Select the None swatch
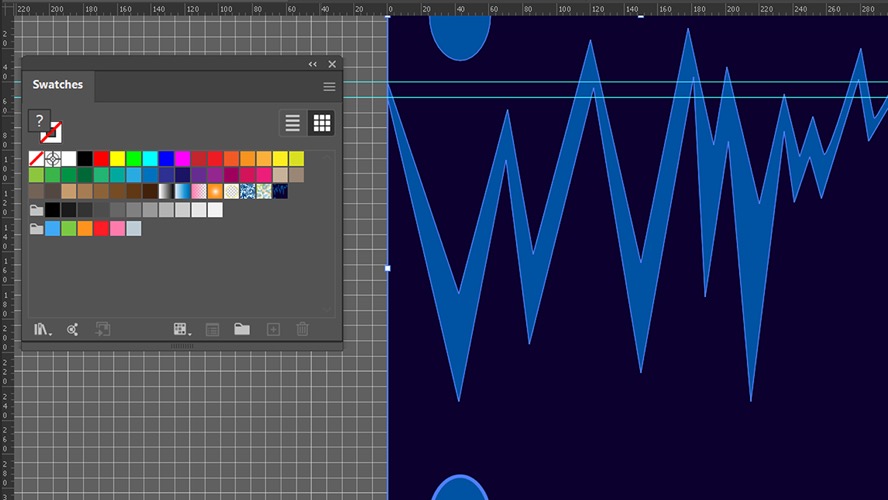The image size is (888, 500). (36, 159)
